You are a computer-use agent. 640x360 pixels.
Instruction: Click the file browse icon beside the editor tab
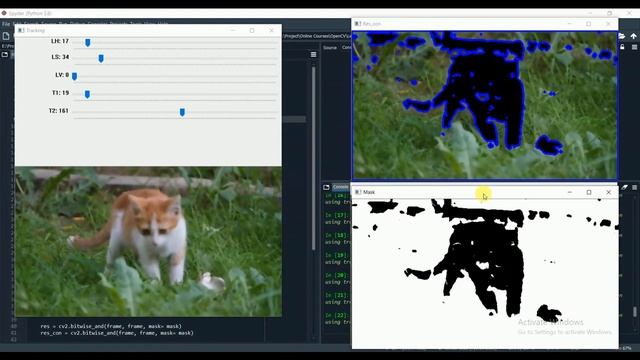(x=5, y=54)
